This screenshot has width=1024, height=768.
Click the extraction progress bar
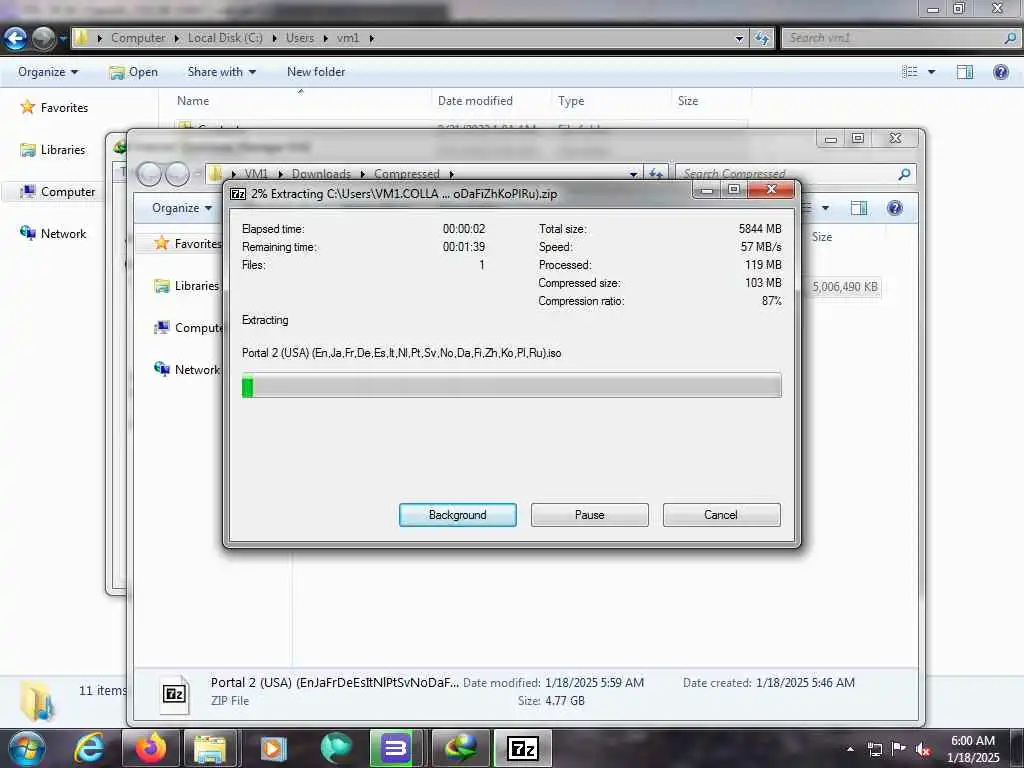click(511, 385)
